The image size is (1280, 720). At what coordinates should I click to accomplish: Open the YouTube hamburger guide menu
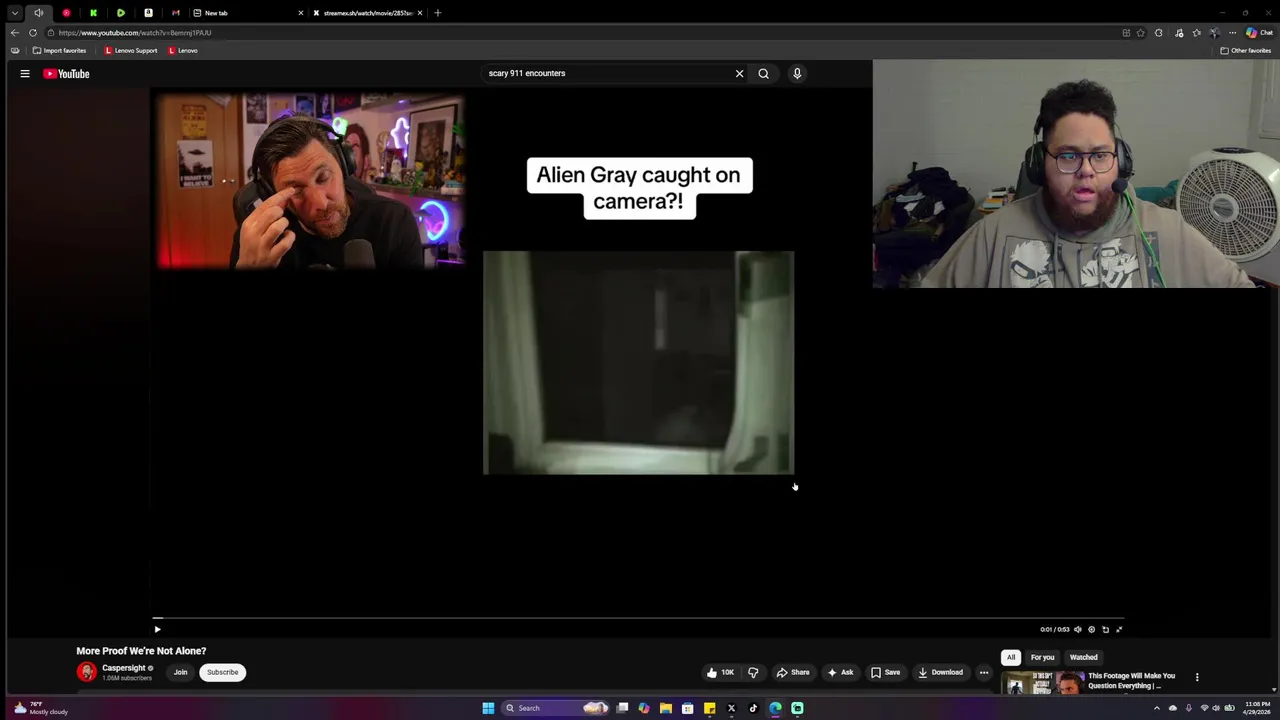pyautogui.click(x=25, y=73)
